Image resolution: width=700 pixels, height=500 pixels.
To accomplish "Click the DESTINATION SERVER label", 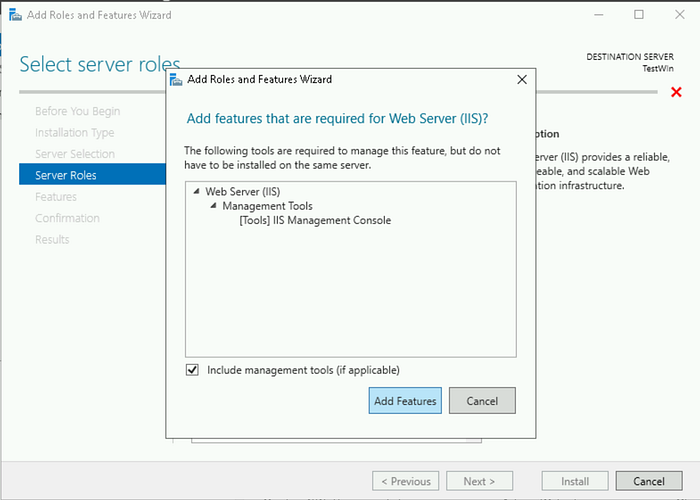I will pyautogui.click(x=630, y=57).
